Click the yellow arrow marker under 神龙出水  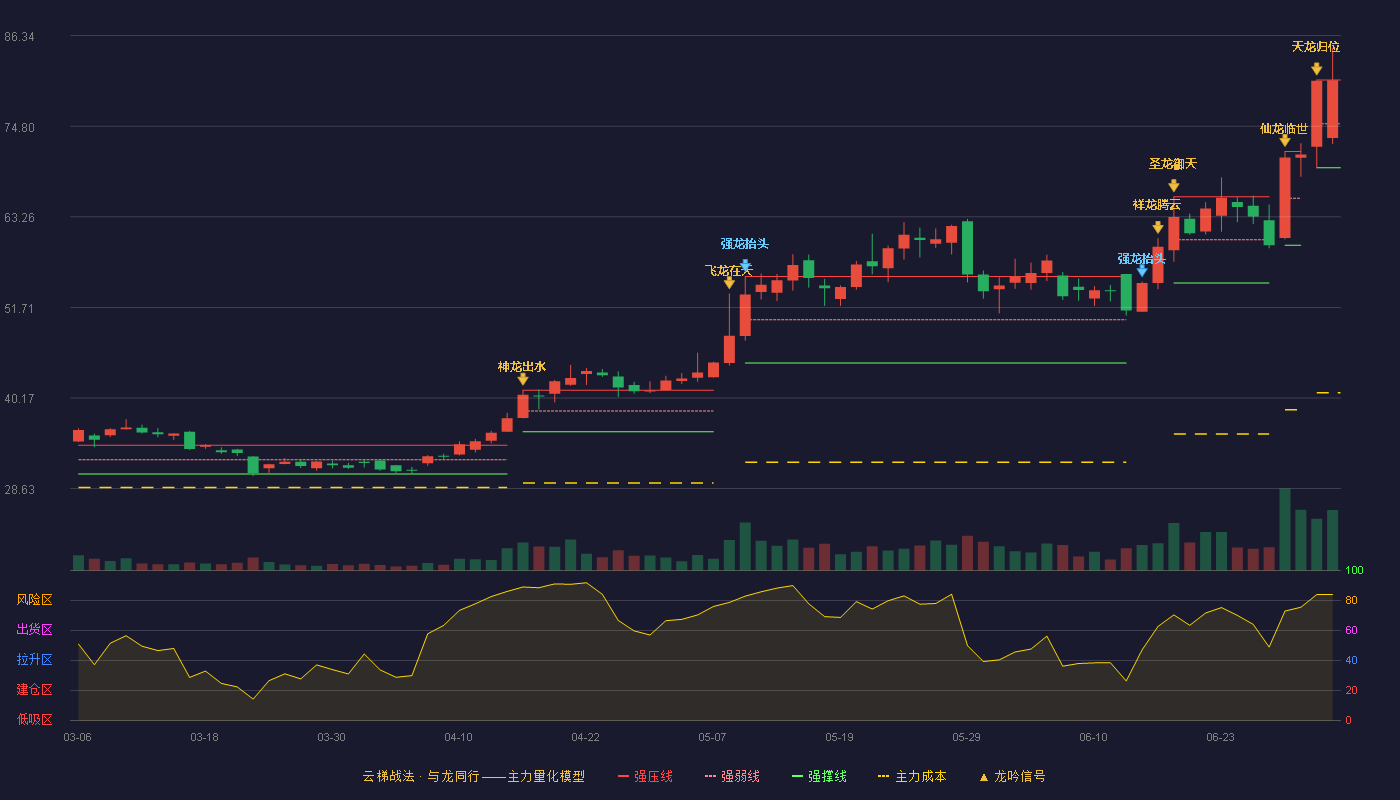pos(522,379)
